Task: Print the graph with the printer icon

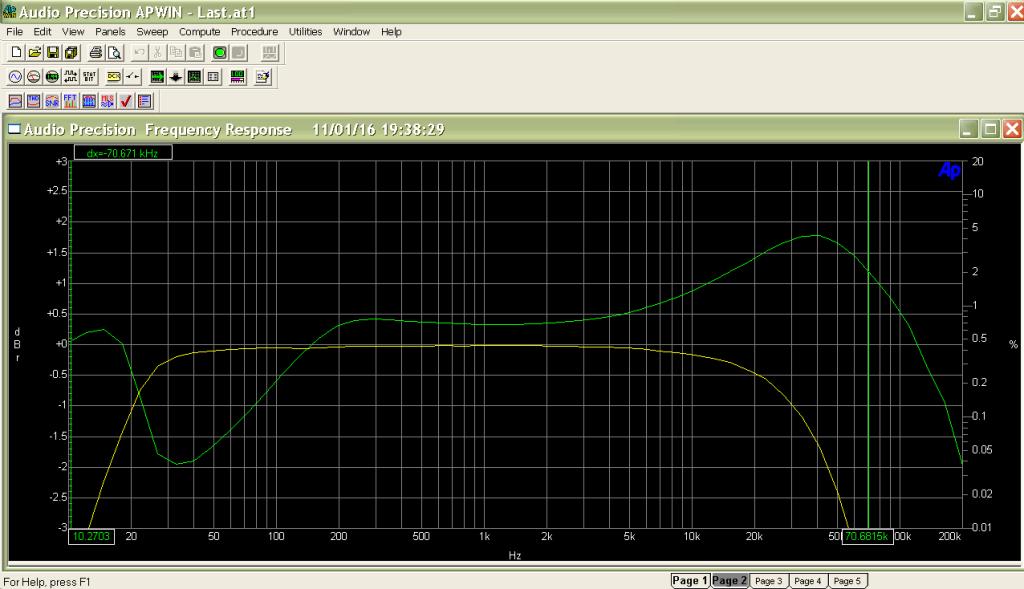Action: (x=96, y=52)
